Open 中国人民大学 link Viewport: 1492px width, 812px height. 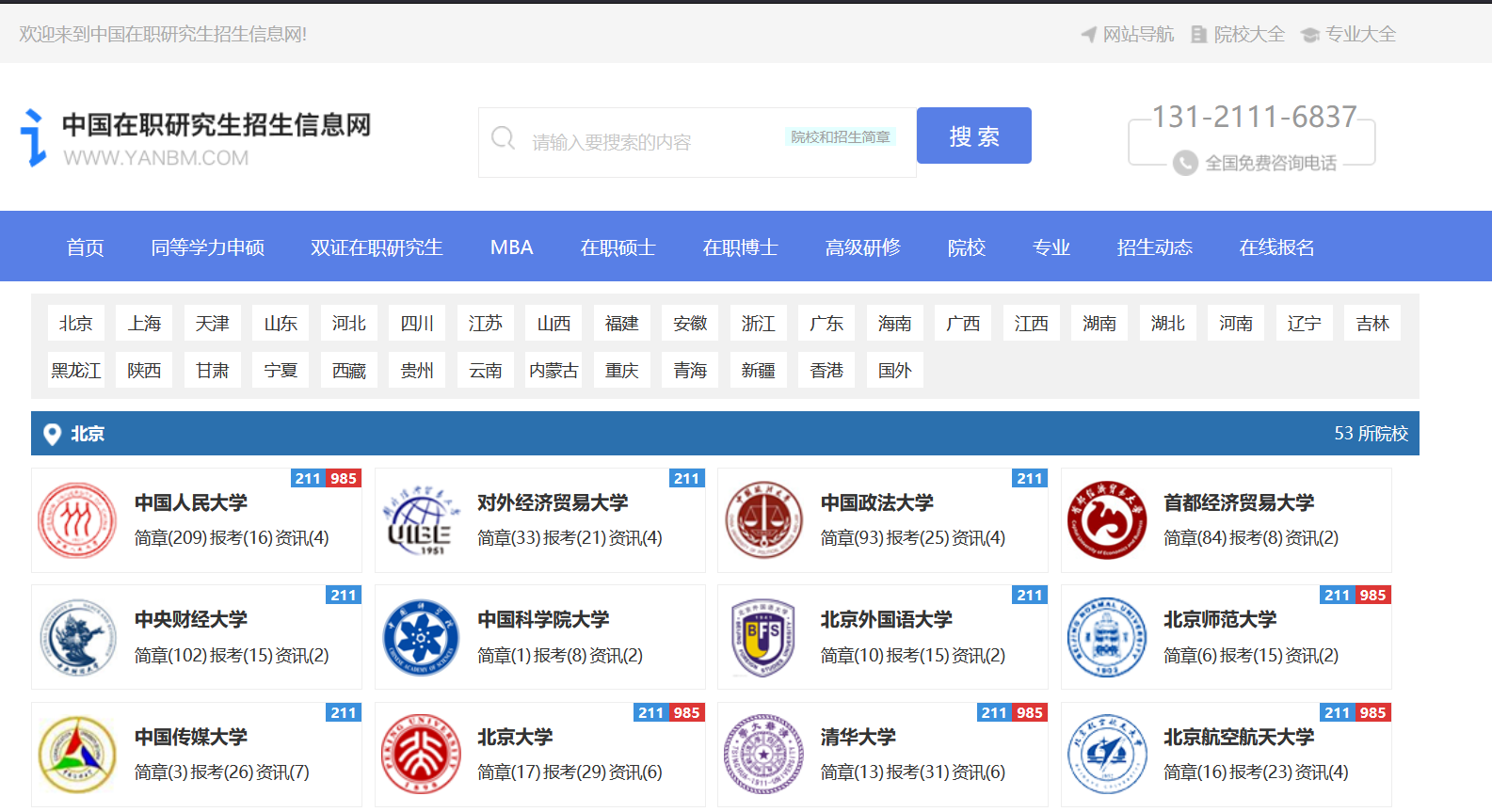coord(191,502)
